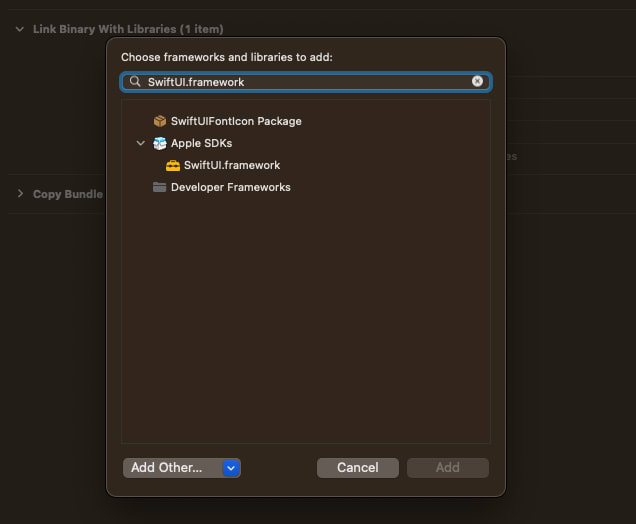This screenshot has height=524, width=636.
Task: Click the dimmed Add button
Action: coord(448,468)
